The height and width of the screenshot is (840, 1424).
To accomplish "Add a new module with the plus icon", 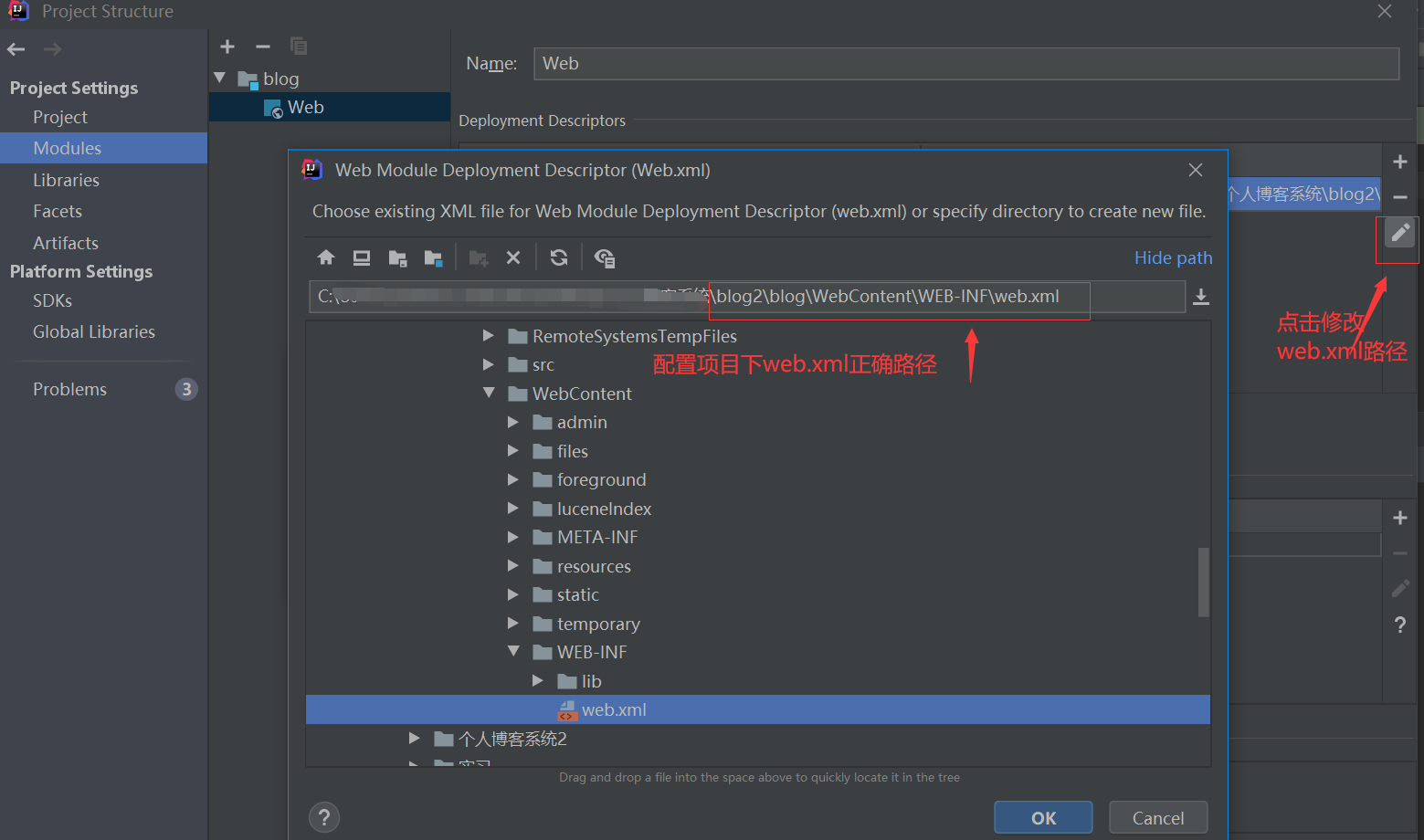I will pos(227,47).
